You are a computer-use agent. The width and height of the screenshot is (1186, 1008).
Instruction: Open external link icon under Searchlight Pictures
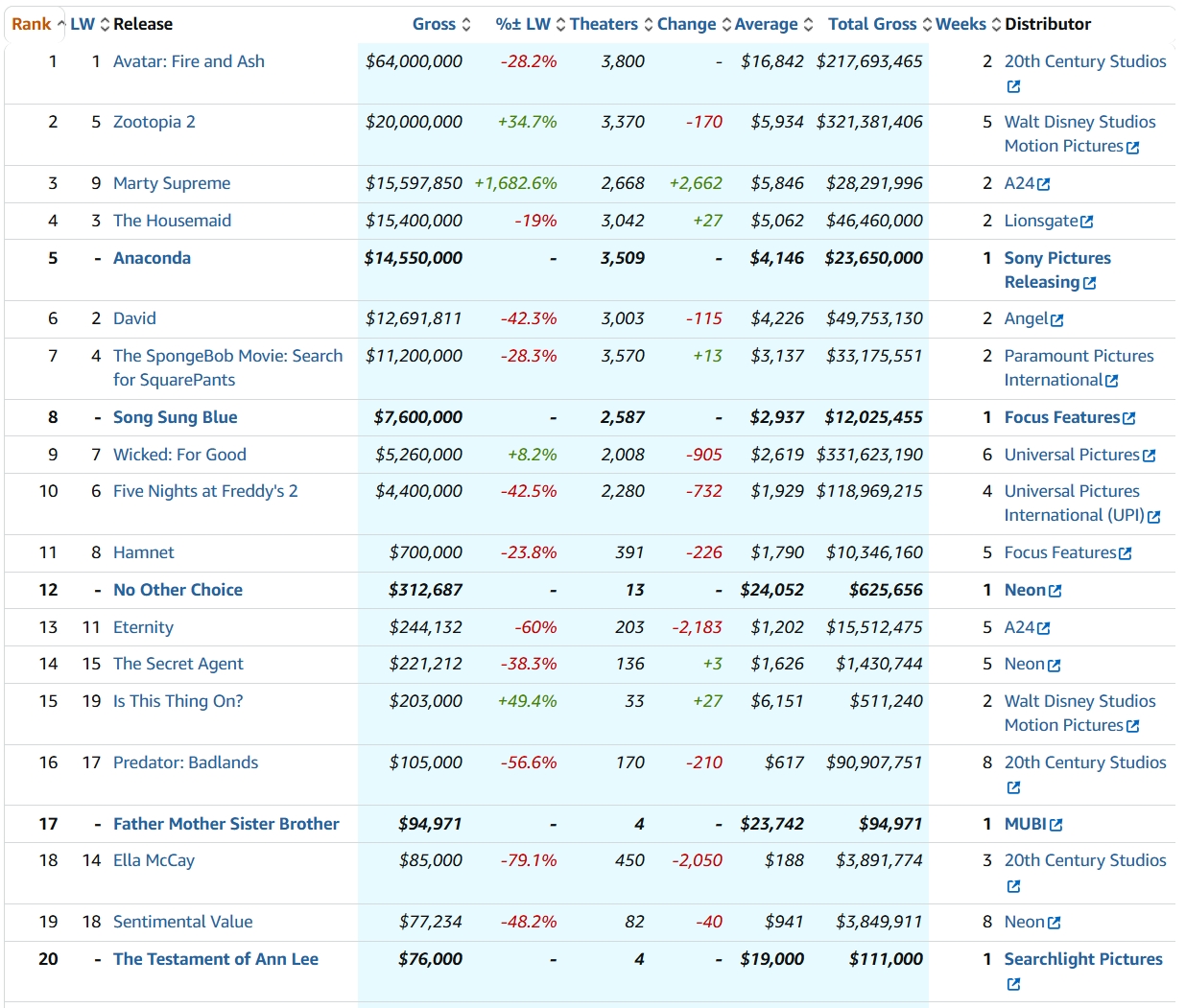tap(1013, 984)
